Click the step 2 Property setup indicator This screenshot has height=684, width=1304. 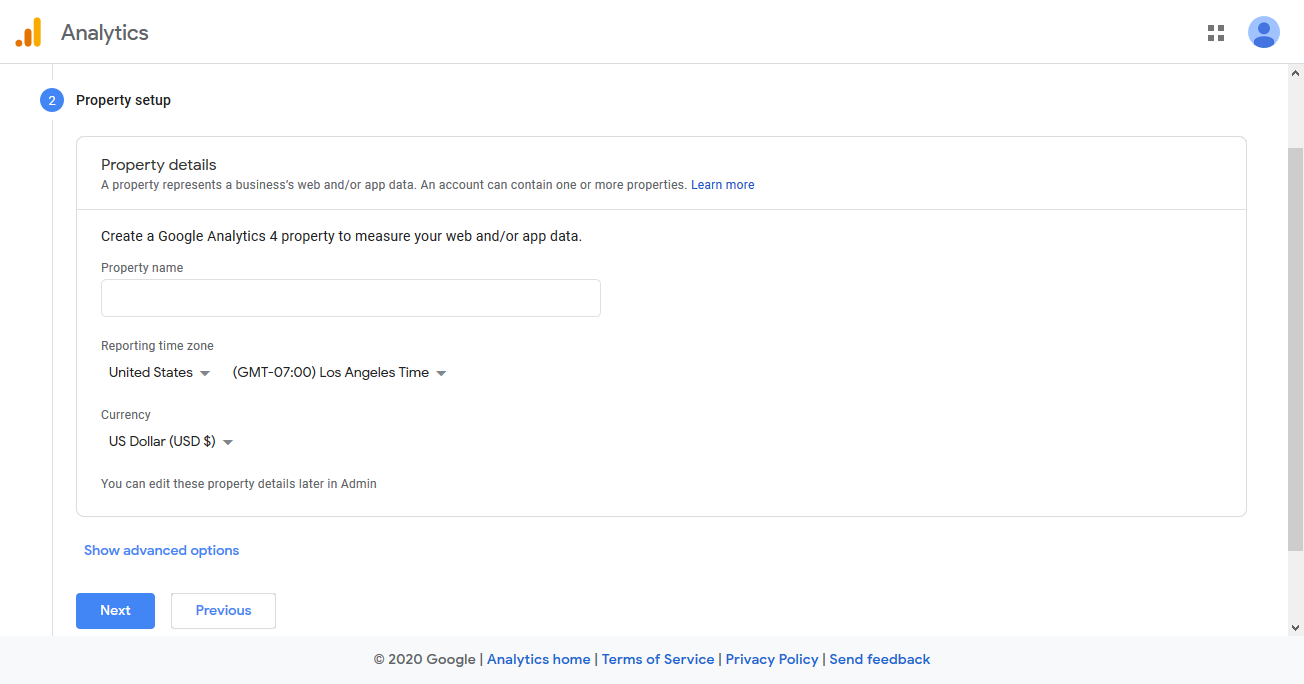[51, 100]
